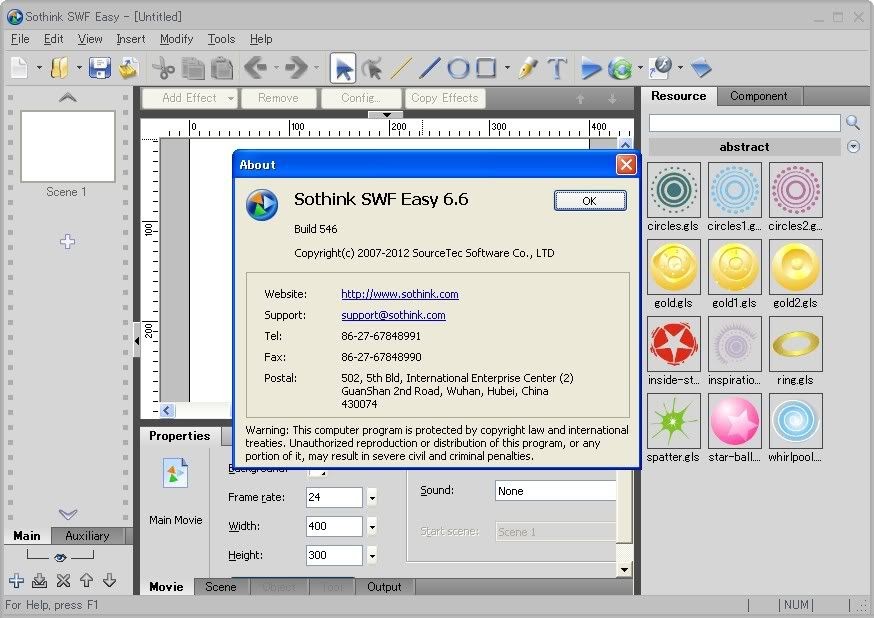Open the Width value dropdown arrow
This screenshot has width=874, height=618.
[372, 526]
